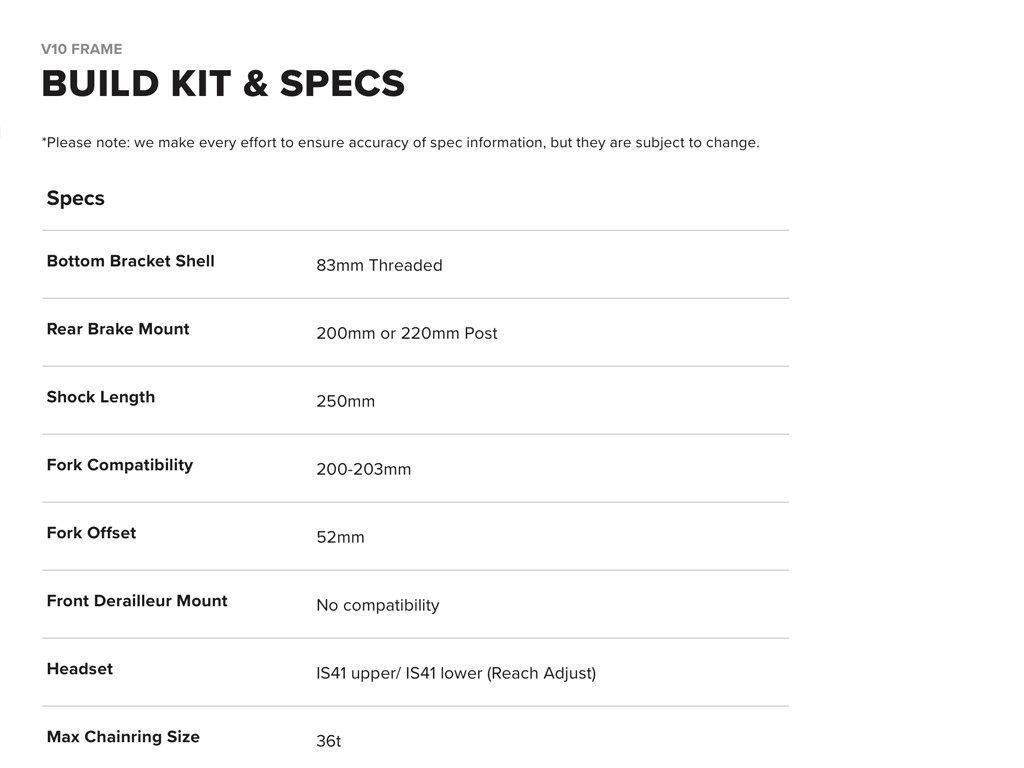
Task: Select the 36t chainring value
Action: tap(328, 741)
